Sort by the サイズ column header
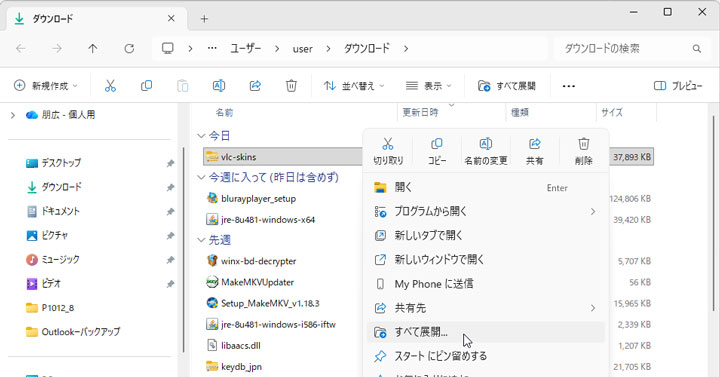The image size is (720, 377). 612,113
